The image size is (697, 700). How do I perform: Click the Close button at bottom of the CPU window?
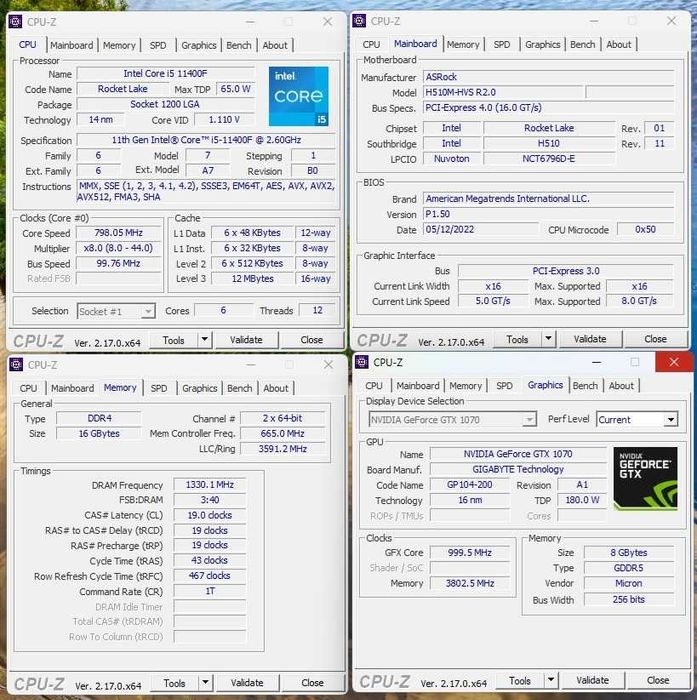click(312, 340)
